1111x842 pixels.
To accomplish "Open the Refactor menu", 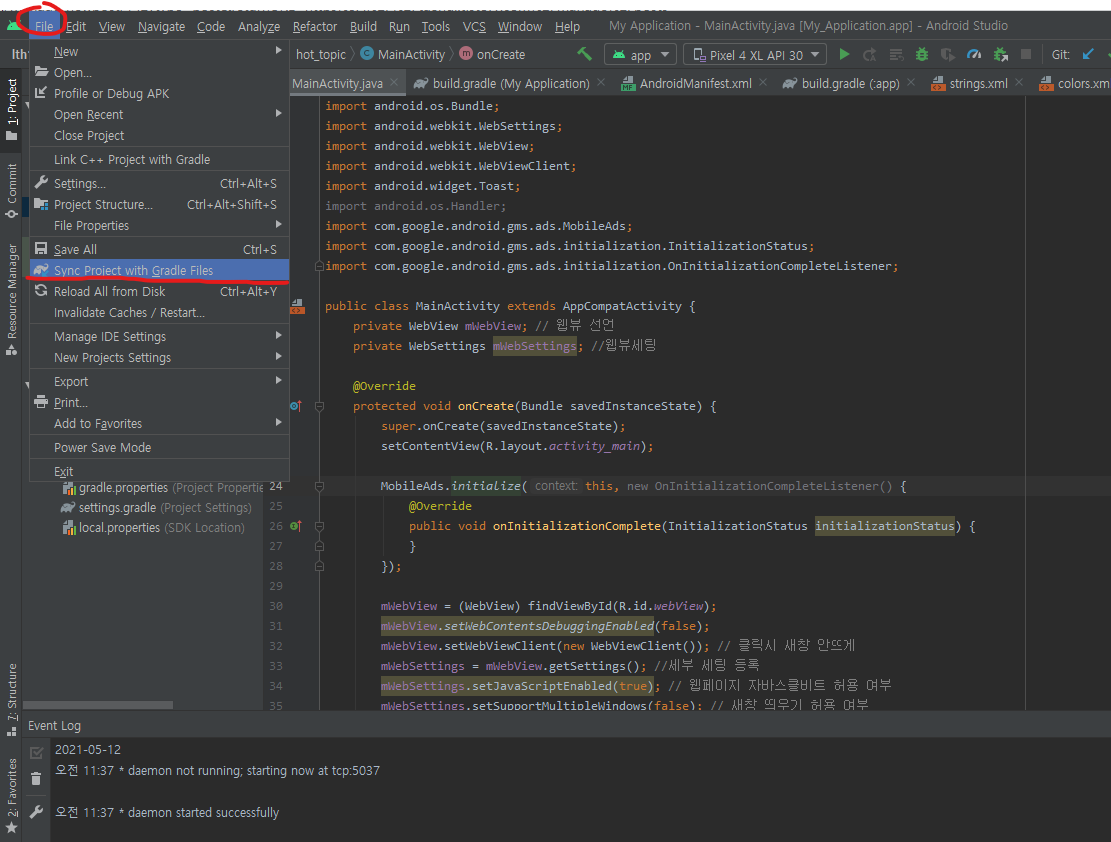I will tap(315, 26).
